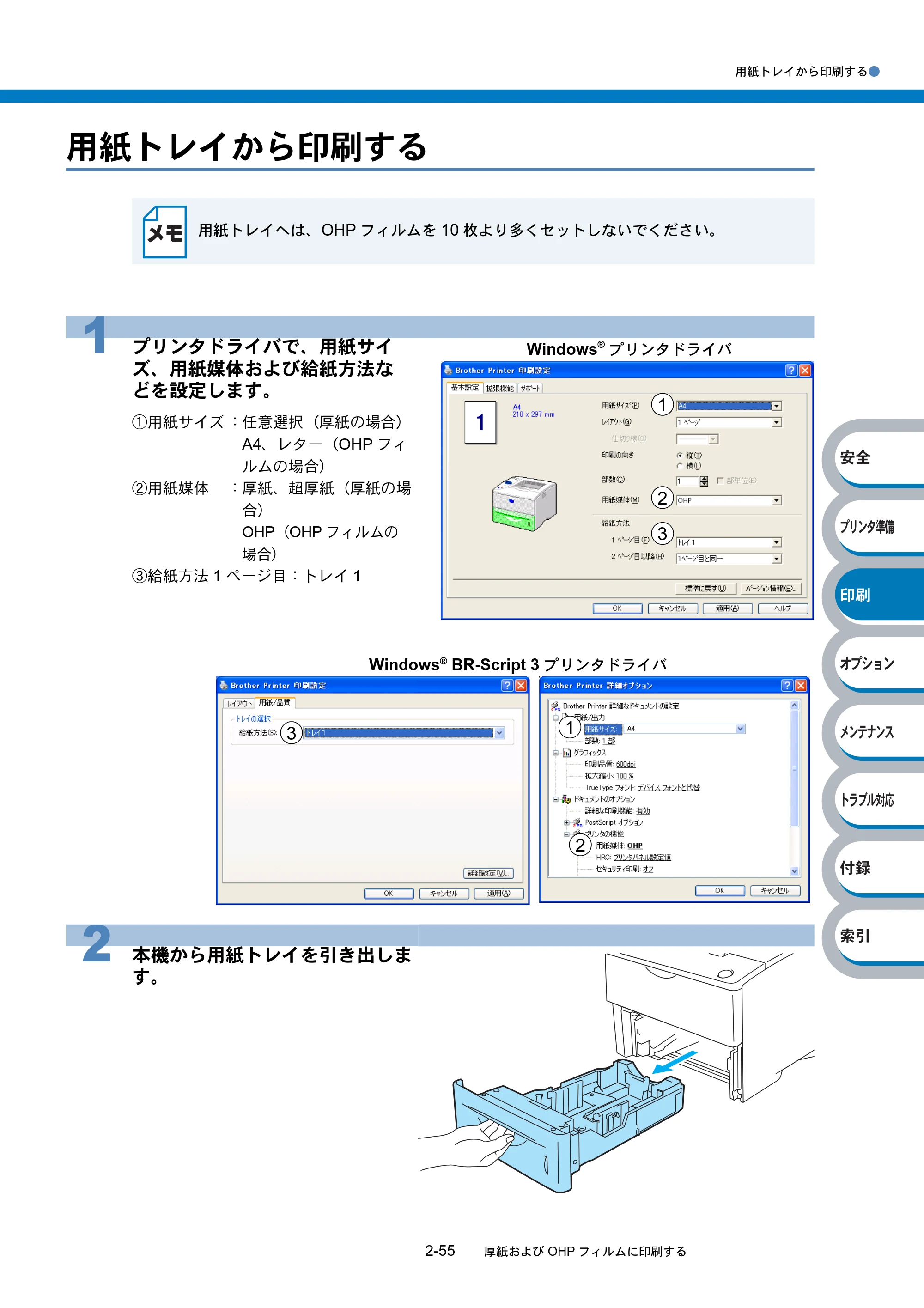Screen dimensions: 924x1308
Task: Switch to the 拡張機能 tab
Action: click(x=499, y=389)
